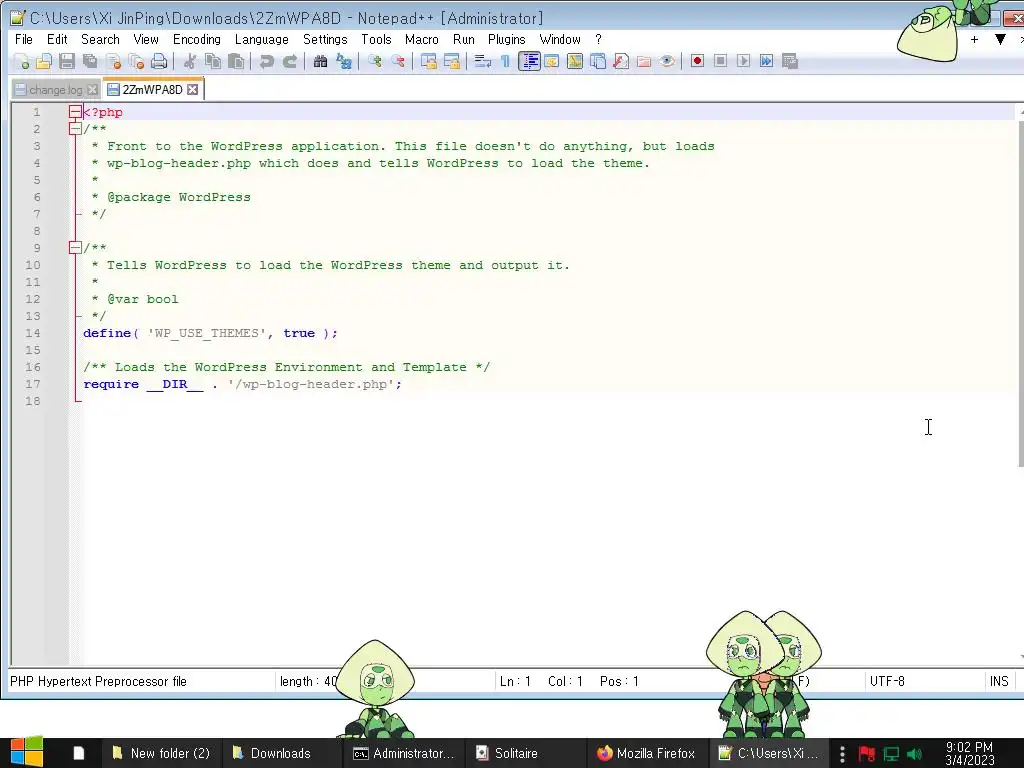This screenshot has height=768, width=1024.
Task: Click the Paste clipboard icon
Action: tap(236, 61)
